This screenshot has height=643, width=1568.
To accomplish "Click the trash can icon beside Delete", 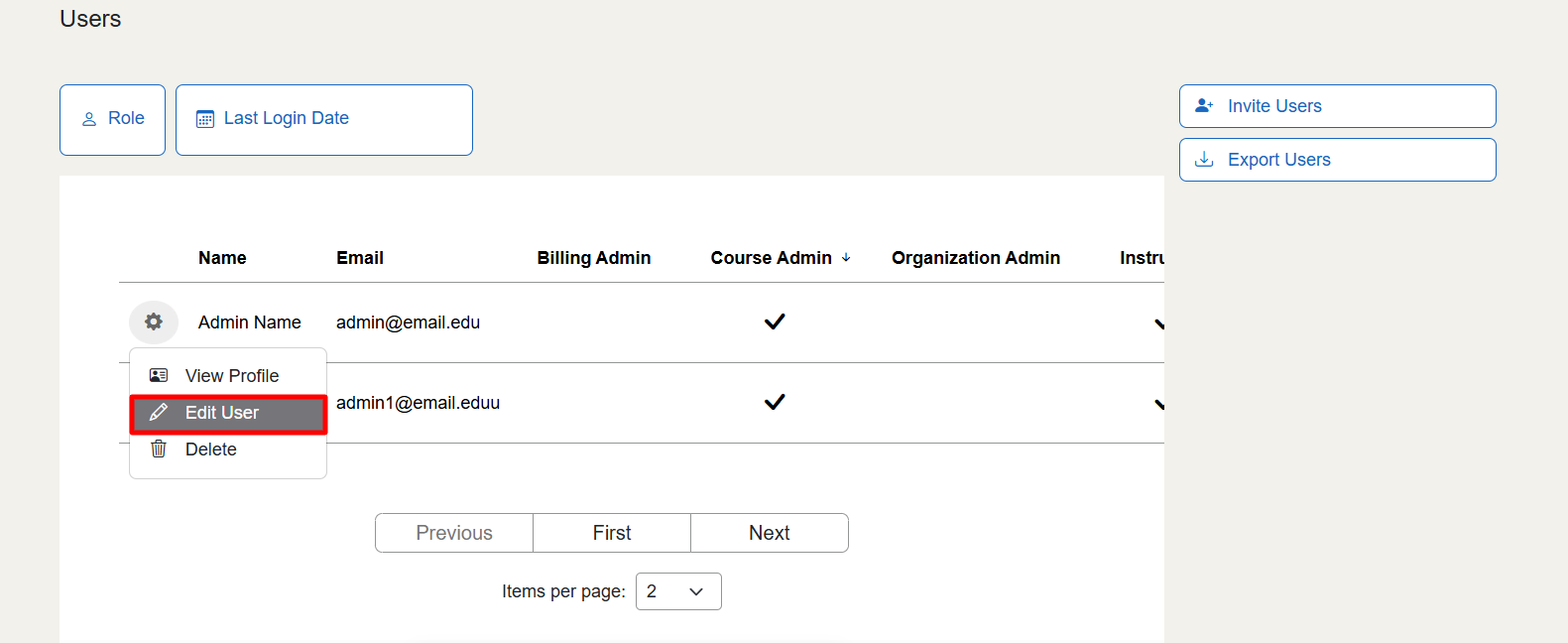I will pyautogui.click(x=159, y=450).
